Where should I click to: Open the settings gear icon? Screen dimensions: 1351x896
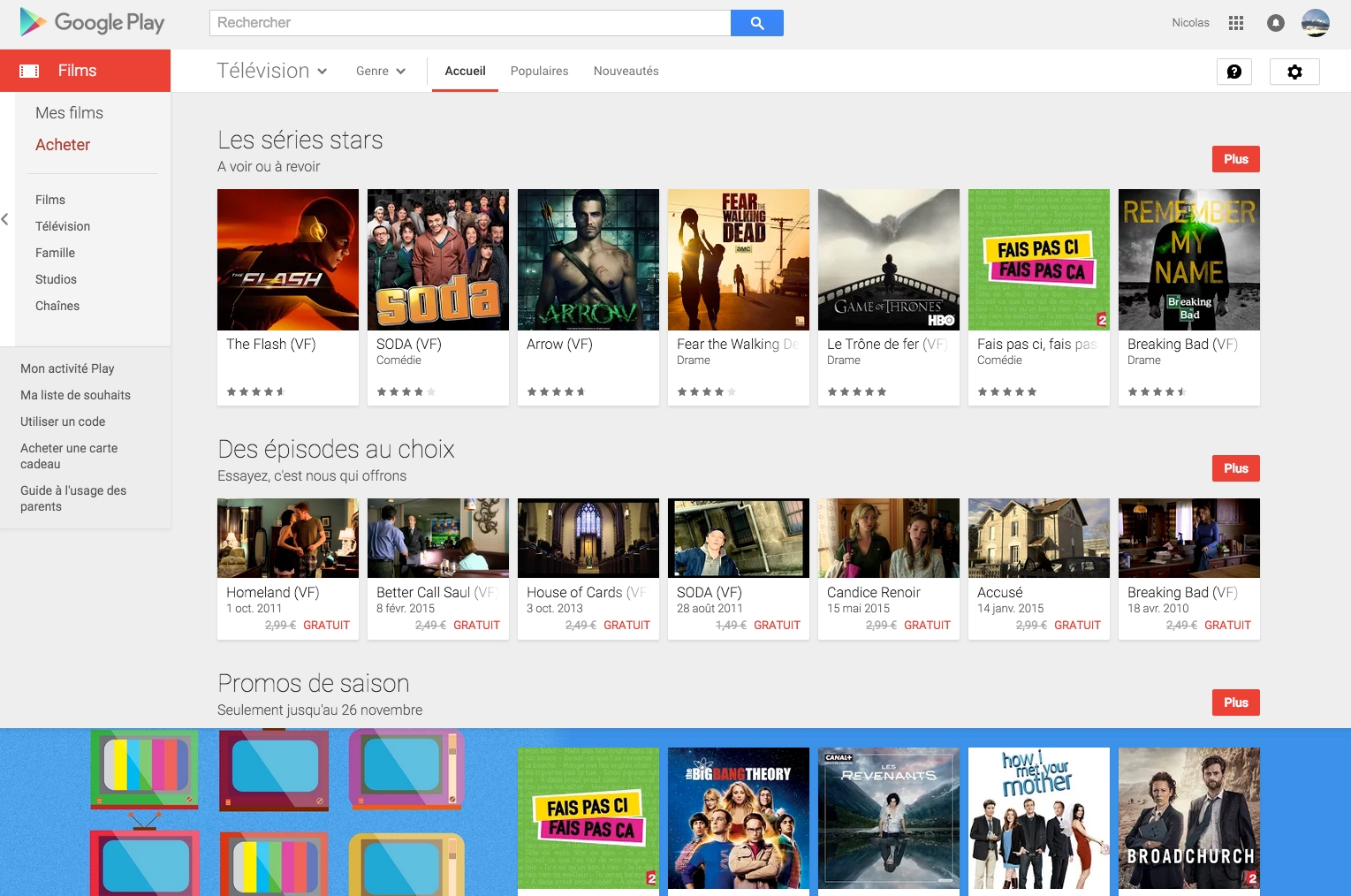coord(1294,72)
